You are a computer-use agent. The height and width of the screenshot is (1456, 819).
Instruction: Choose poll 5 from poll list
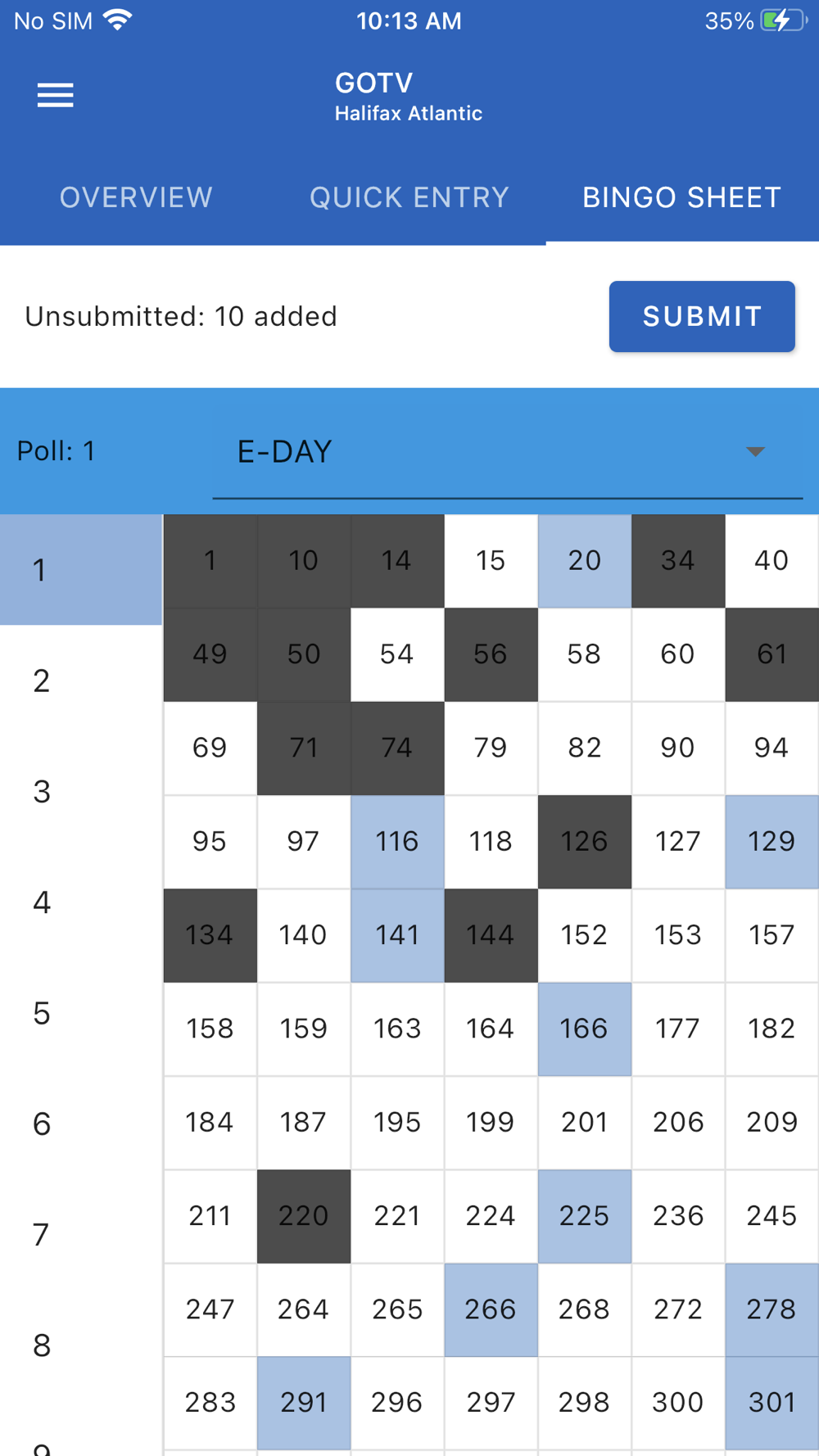42,1013
